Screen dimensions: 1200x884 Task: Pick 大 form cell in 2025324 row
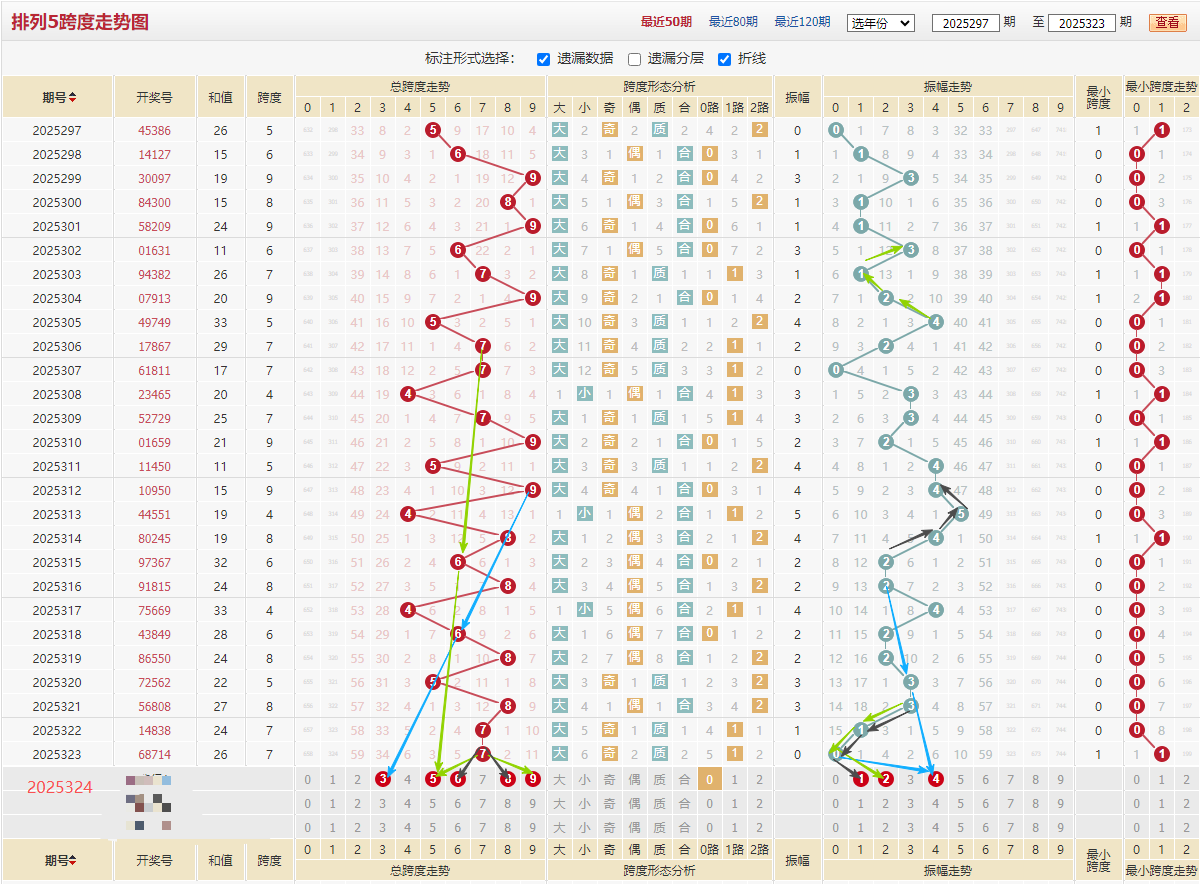point(559,779)
